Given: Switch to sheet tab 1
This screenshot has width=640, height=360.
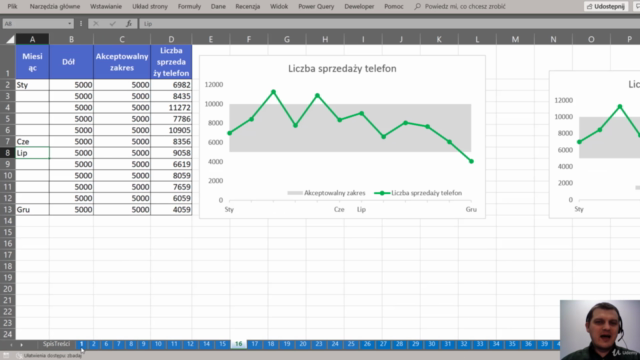Looking at the screenshot, I should 81,344.
